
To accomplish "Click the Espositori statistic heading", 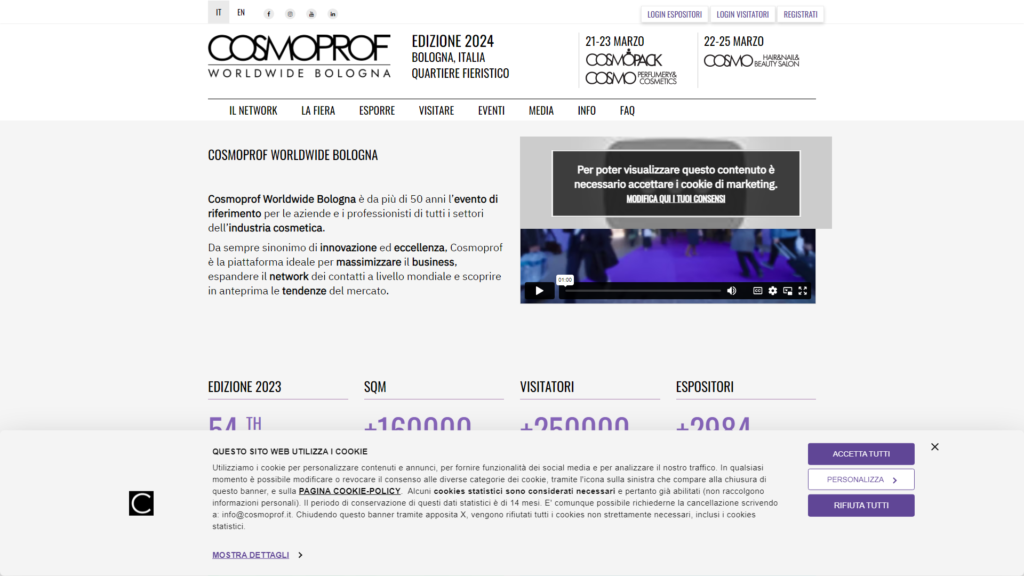I will (x=705, y=387).
